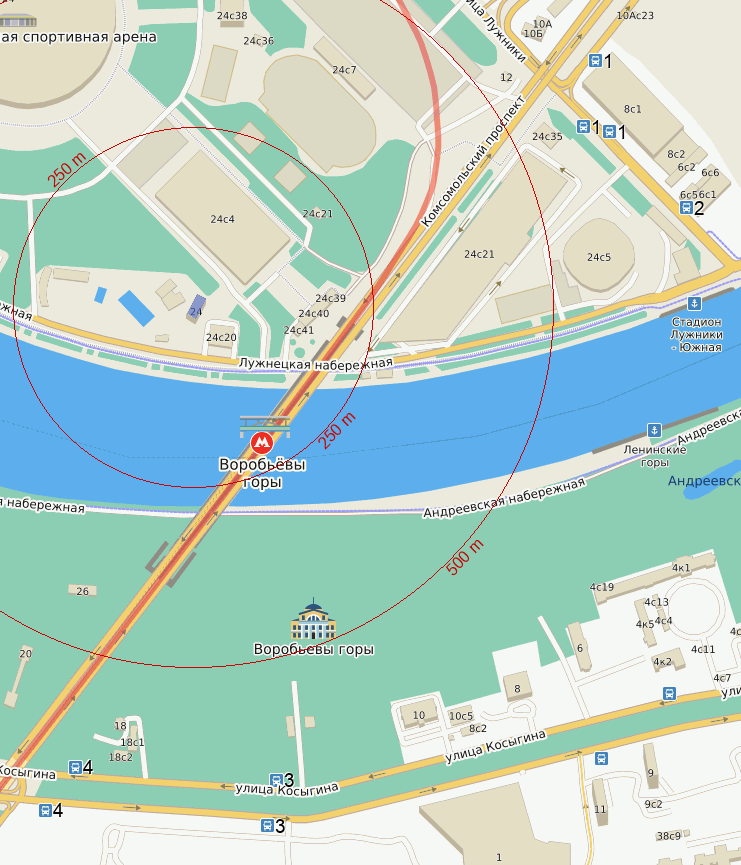The height and width of the screenshot is (865, 741).
Task: Click the bus stop icon beside building 4с7
Action: tap(669, 693)
